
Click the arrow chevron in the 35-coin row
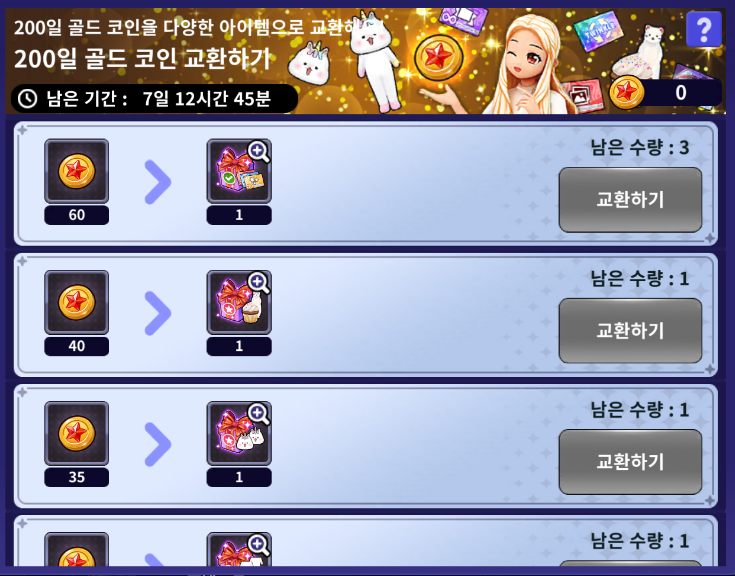click(x=158, y=444)
